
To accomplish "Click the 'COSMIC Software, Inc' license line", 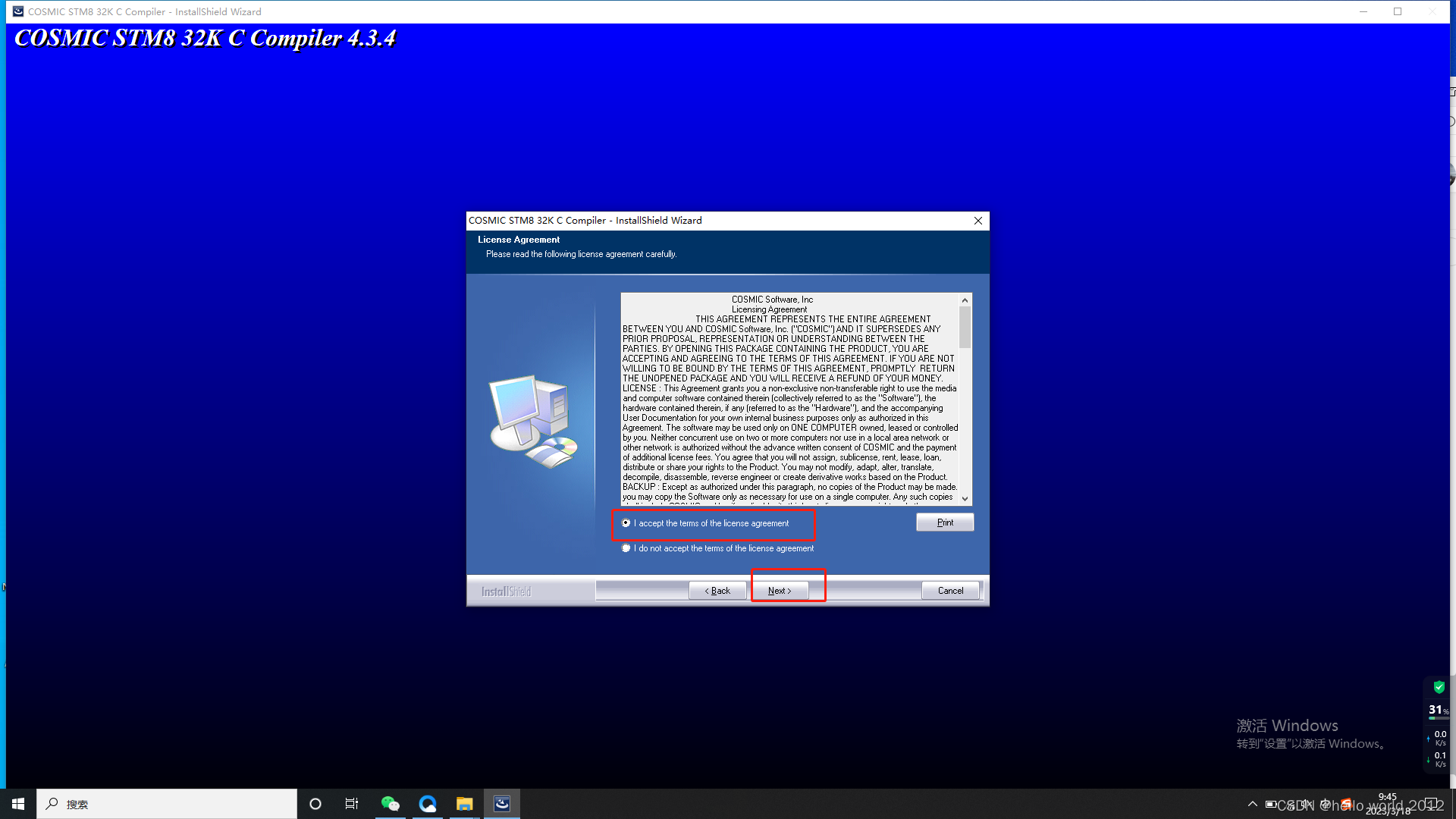I will point(772,300).
